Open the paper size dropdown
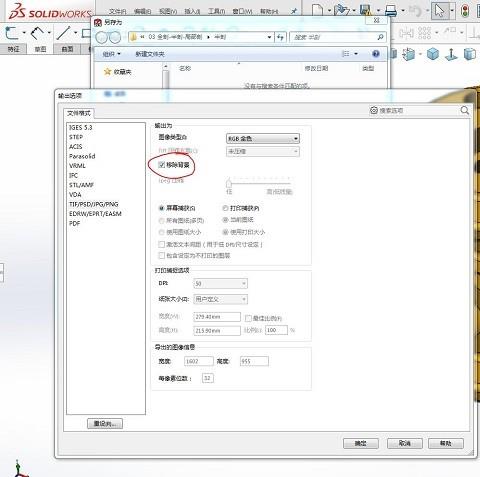480x477 pixels. pyautogui.click(x=220, y=299)
